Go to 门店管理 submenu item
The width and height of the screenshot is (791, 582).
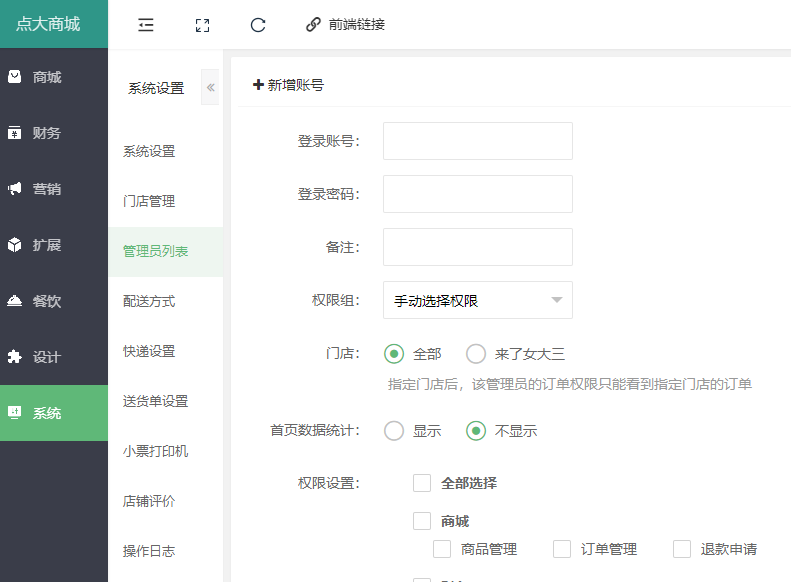(149, 201)
